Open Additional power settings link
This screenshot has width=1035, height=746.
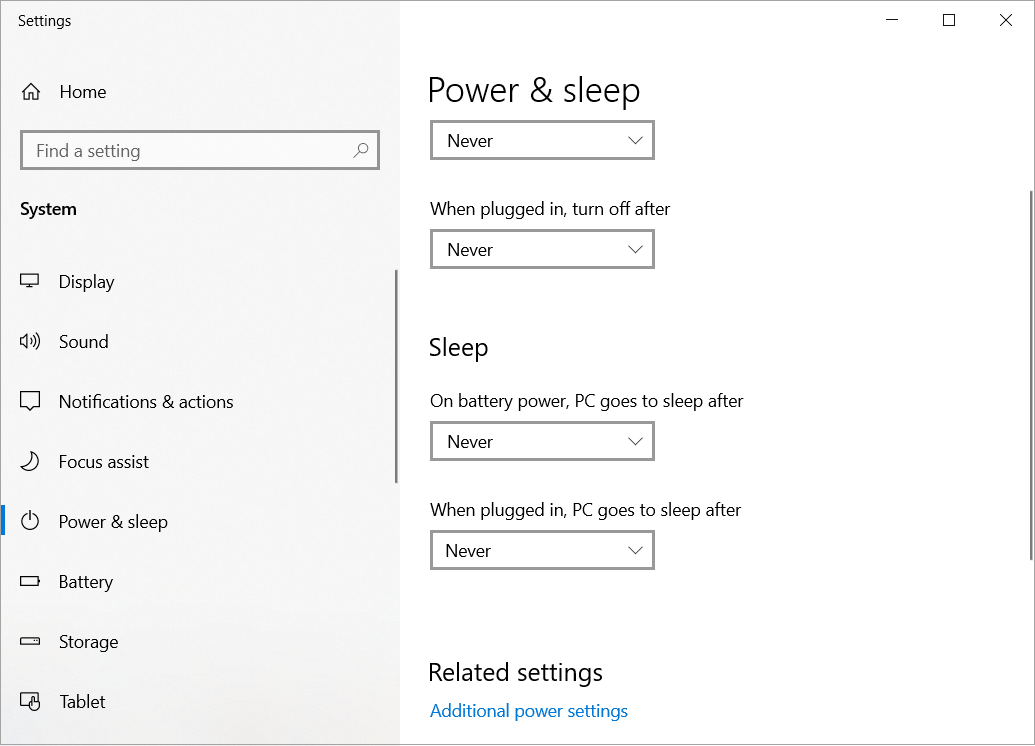pos(529,711)
